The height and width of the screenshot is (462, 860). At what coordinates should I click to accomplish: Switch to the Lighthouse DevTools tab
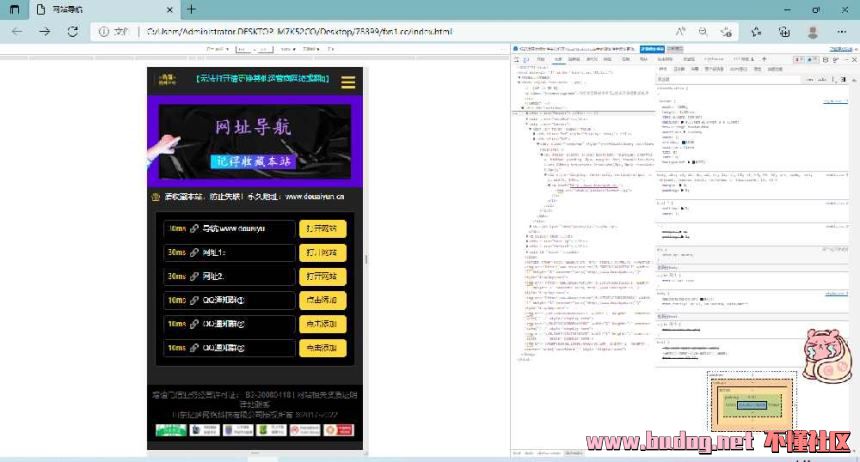[713, 59]
